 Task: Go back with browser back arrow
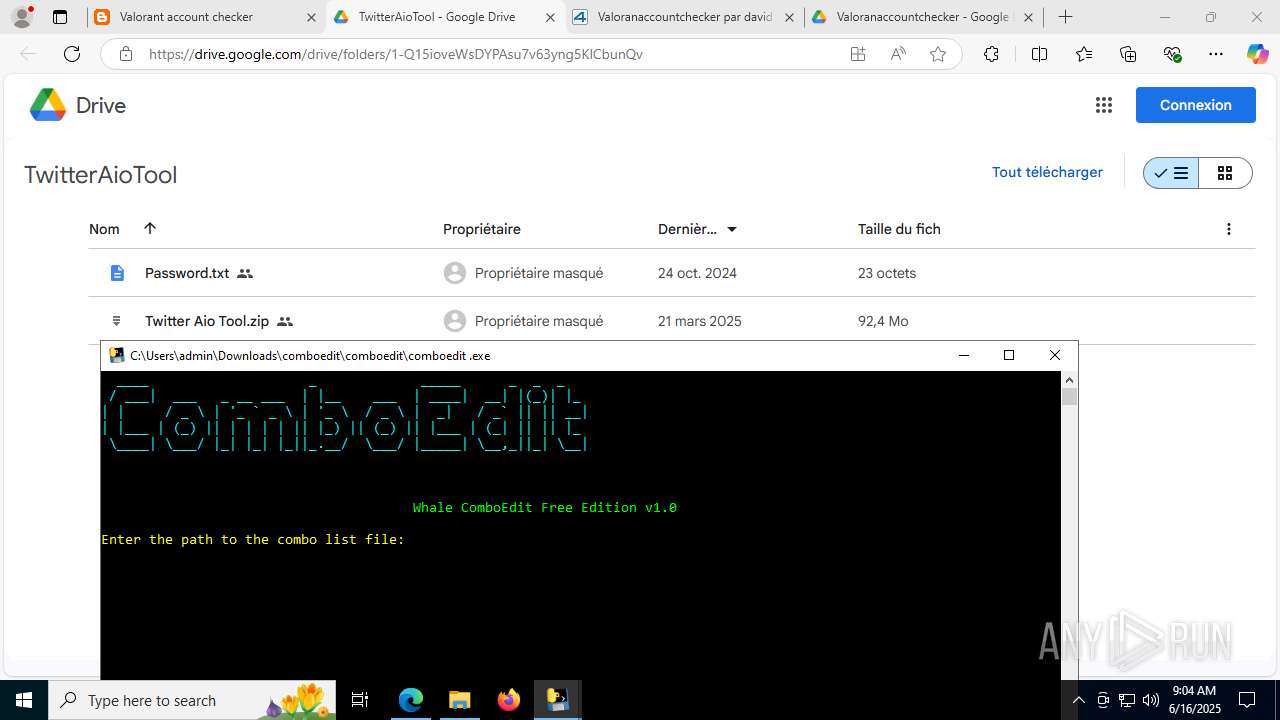coord(28,54)
